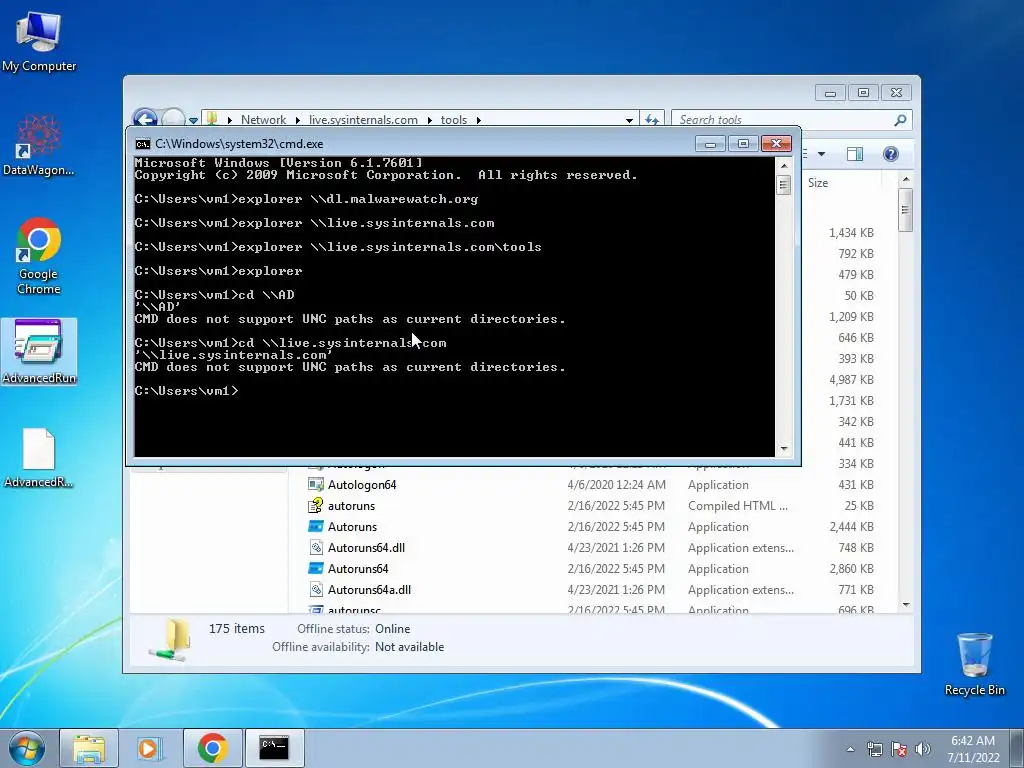Select the AdvancedRun application desktop icon
The image size is (1024, 768).
[39, 351]
